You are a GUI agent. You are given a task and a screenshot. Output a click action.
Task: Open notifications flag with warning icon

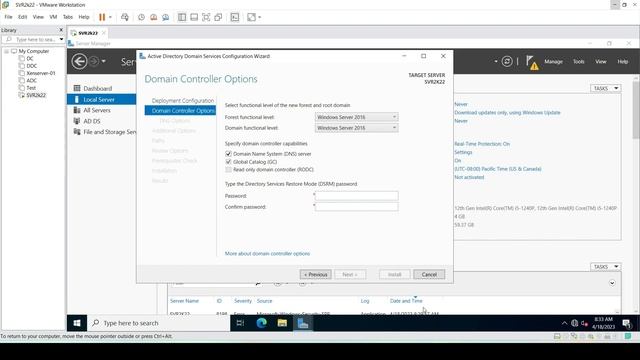click(532, 62)
